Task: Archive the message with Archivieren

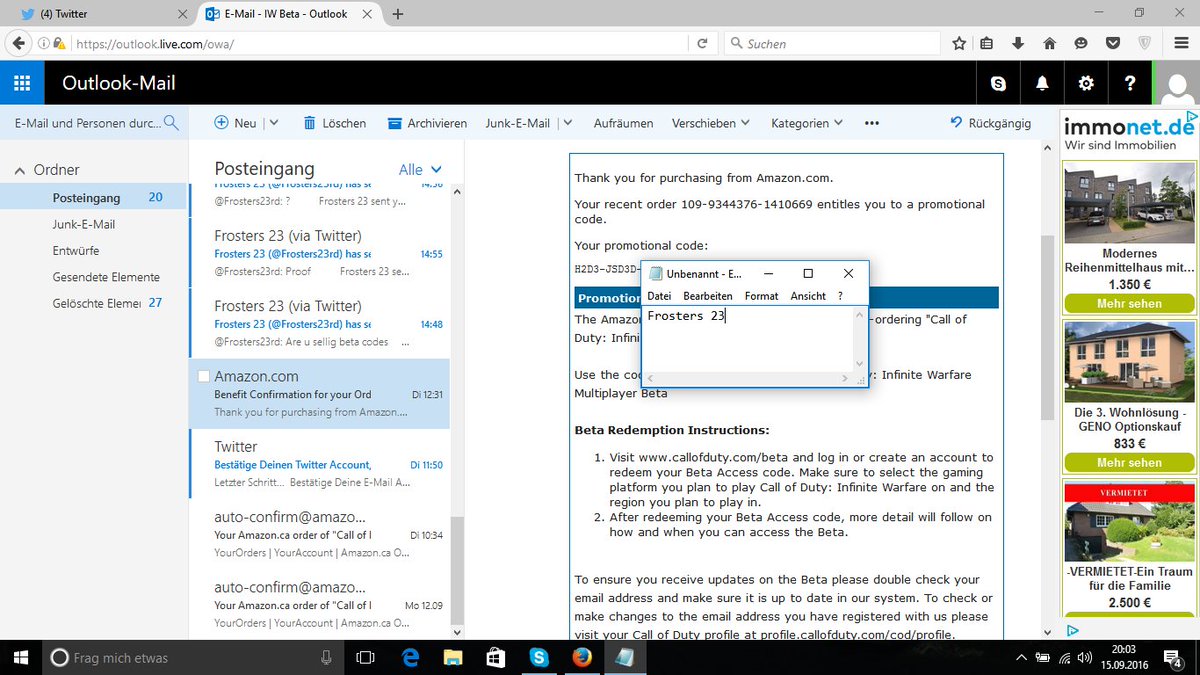Action: coord(427,123)
